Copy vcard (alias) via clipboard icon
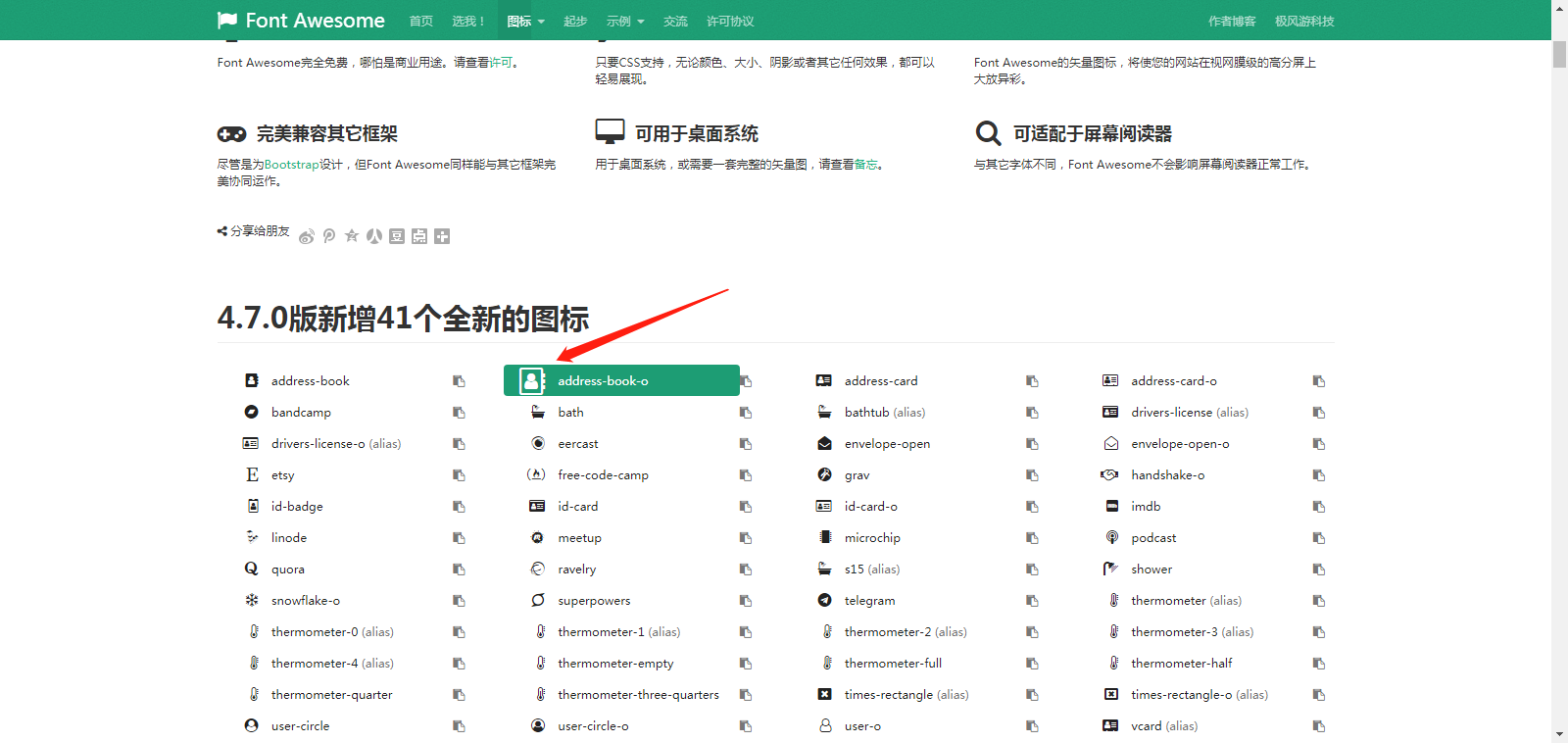This screenshot has height=743, width=1568. 1319,726
